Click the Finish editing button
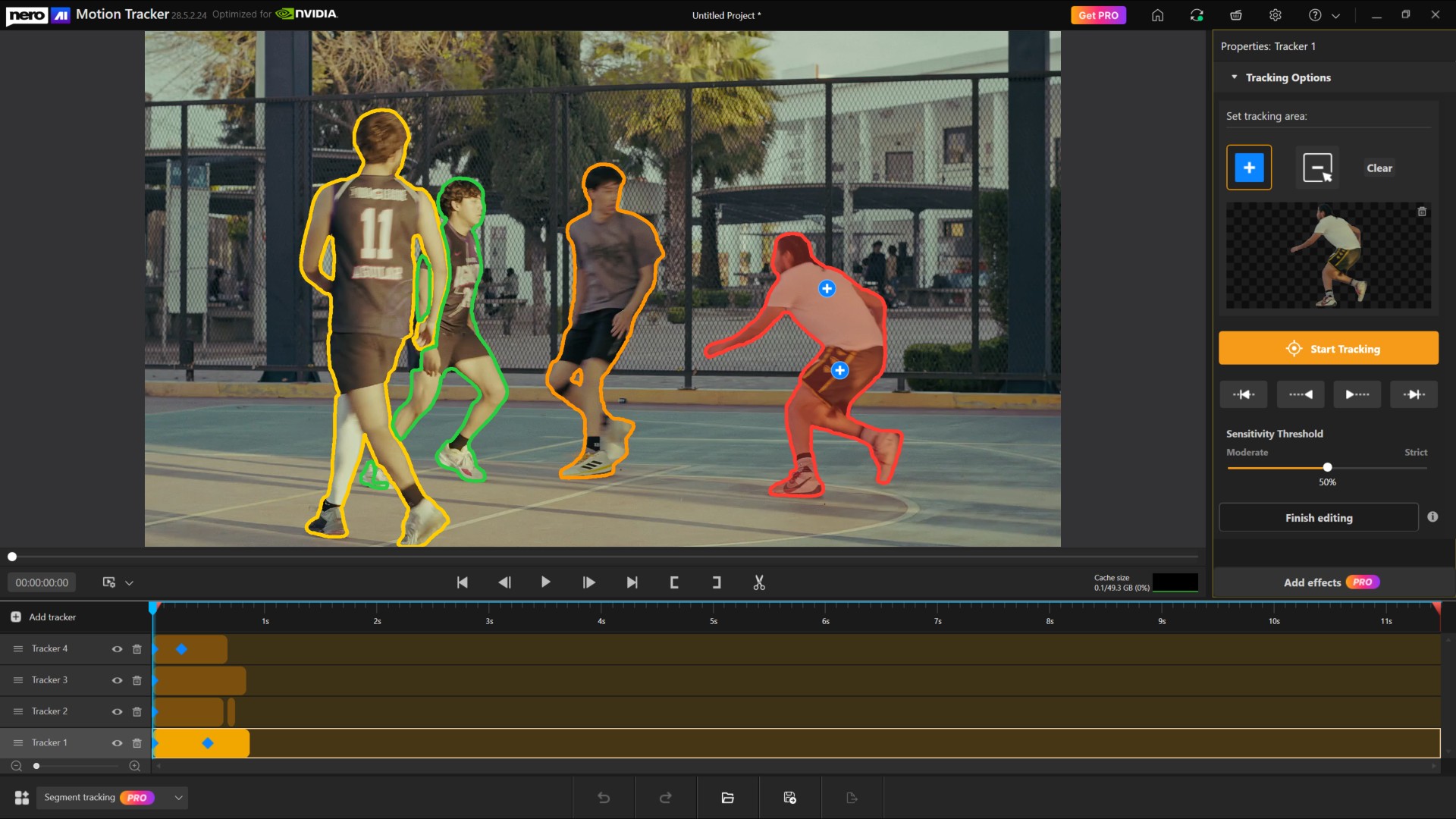Viewport: 1456px width, 819px height. [x=1318, y=518]
